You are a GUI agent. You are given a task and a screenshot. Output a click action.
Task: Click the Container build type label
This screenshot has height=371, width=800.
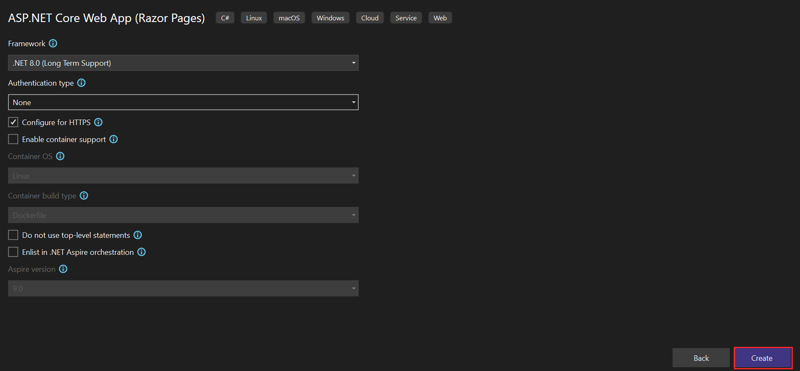pos(42,195)
